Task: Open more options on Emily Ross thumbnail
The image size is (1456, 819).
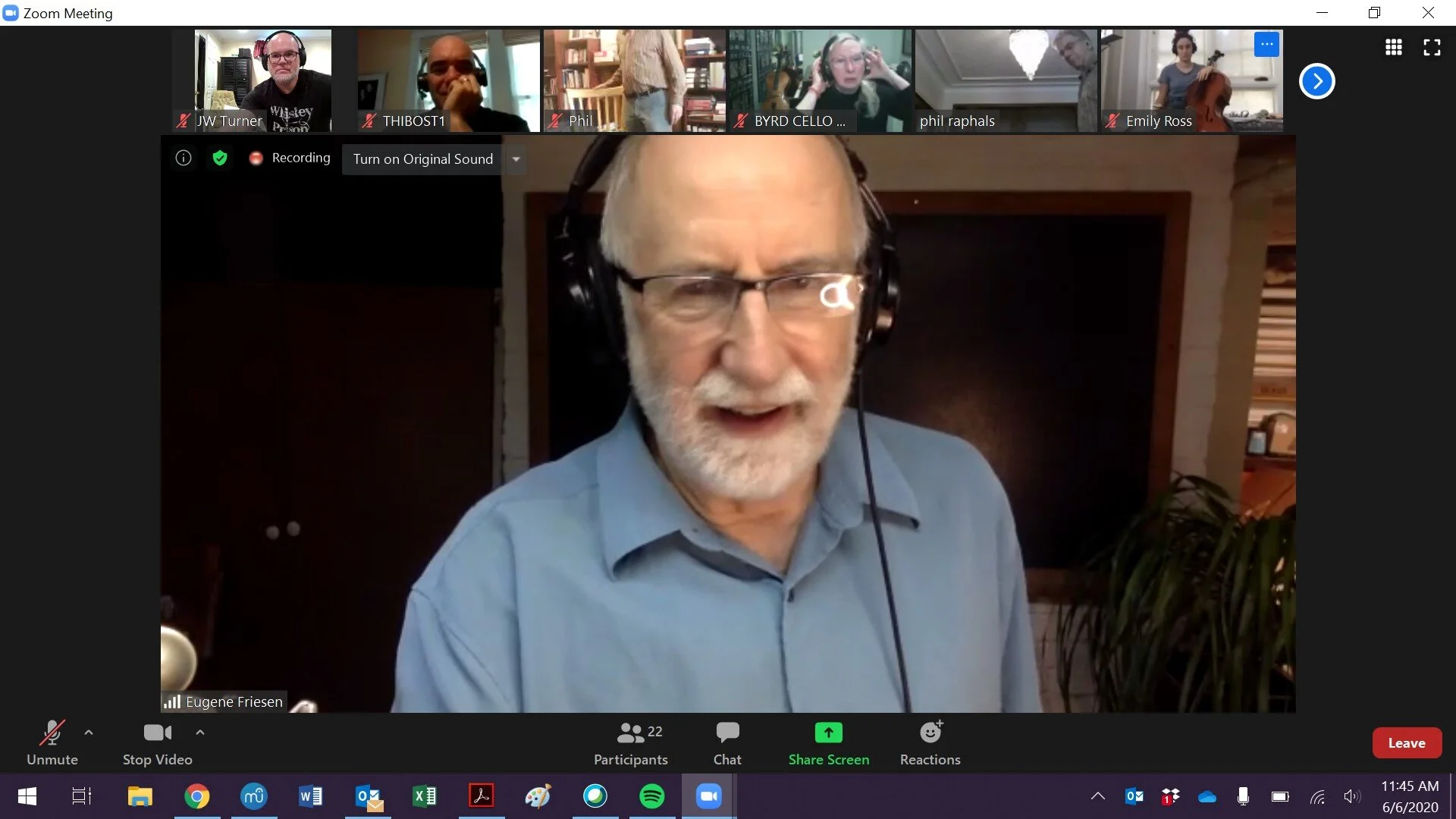Action: 1266,44
